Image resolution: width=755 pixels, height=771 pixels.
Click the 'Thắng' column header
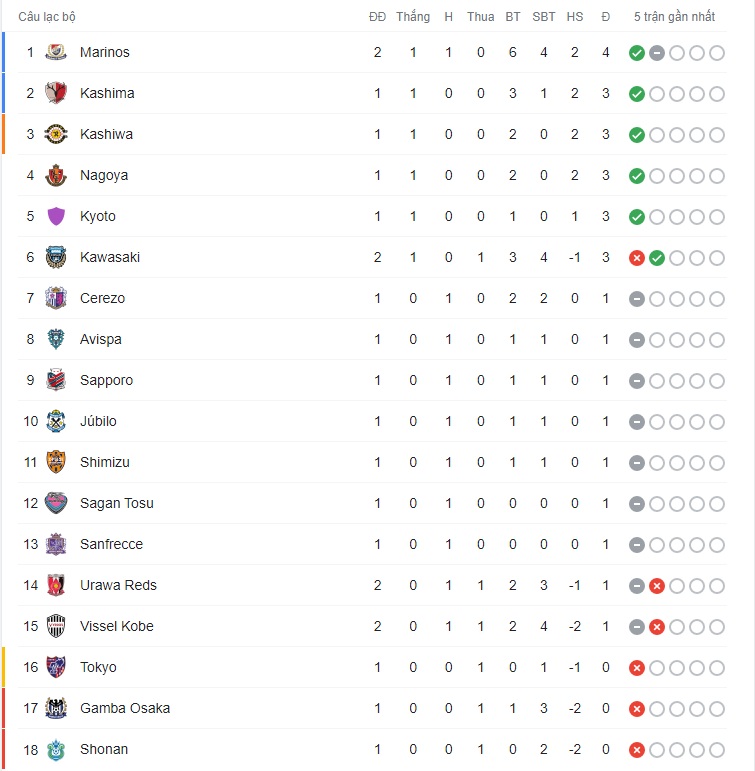point(413,17)
